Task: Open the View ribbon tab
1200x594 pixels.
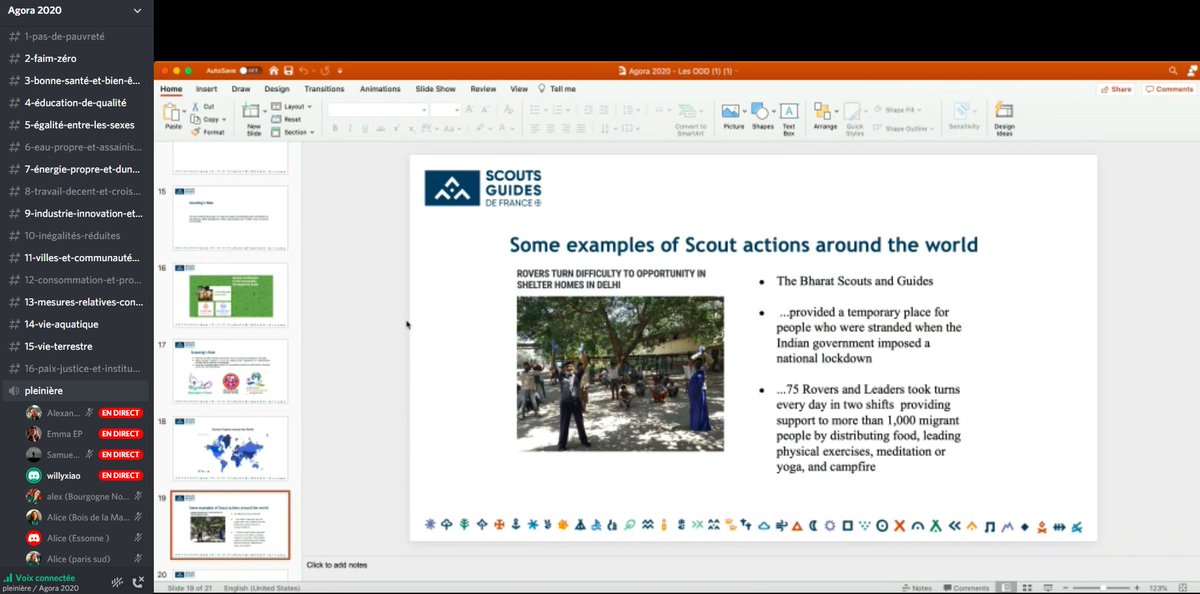Action: click(x=519, y=89)
